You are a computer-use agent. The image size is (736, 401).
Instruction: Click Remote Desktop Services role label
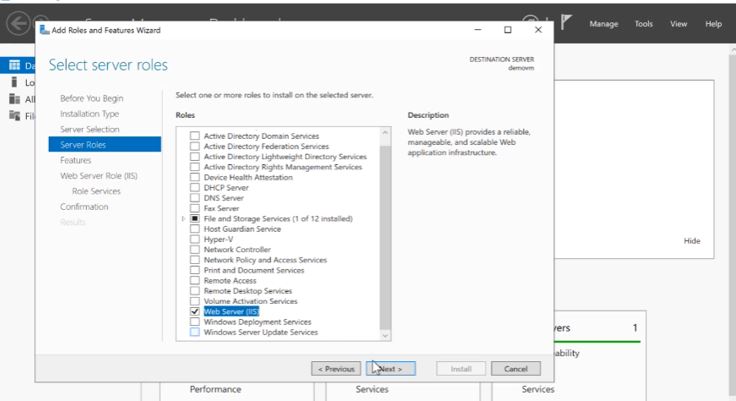pos(248,291)
